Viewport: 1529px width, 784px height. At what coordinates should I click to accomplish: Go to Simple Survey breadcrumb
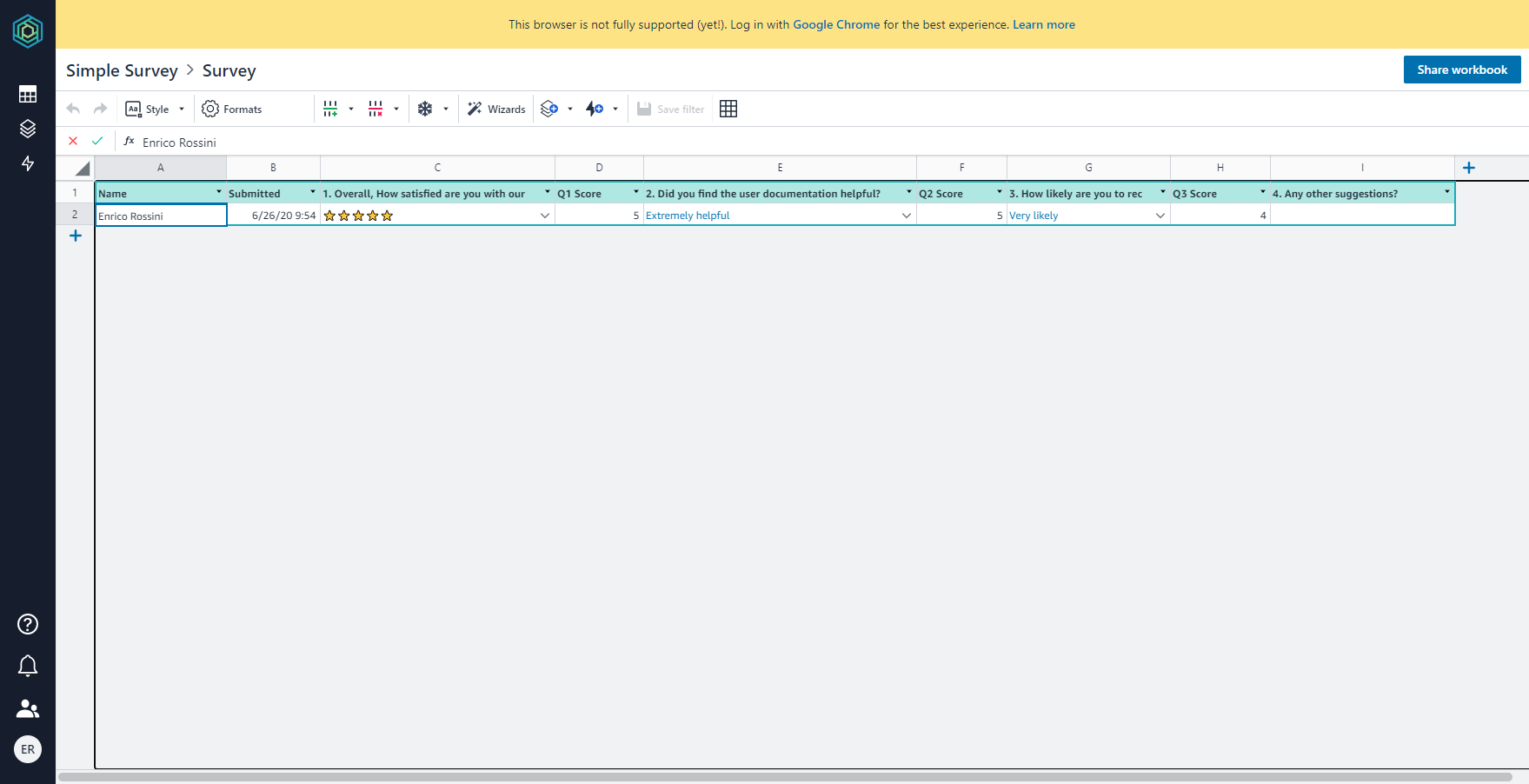[x=122, y=70]
